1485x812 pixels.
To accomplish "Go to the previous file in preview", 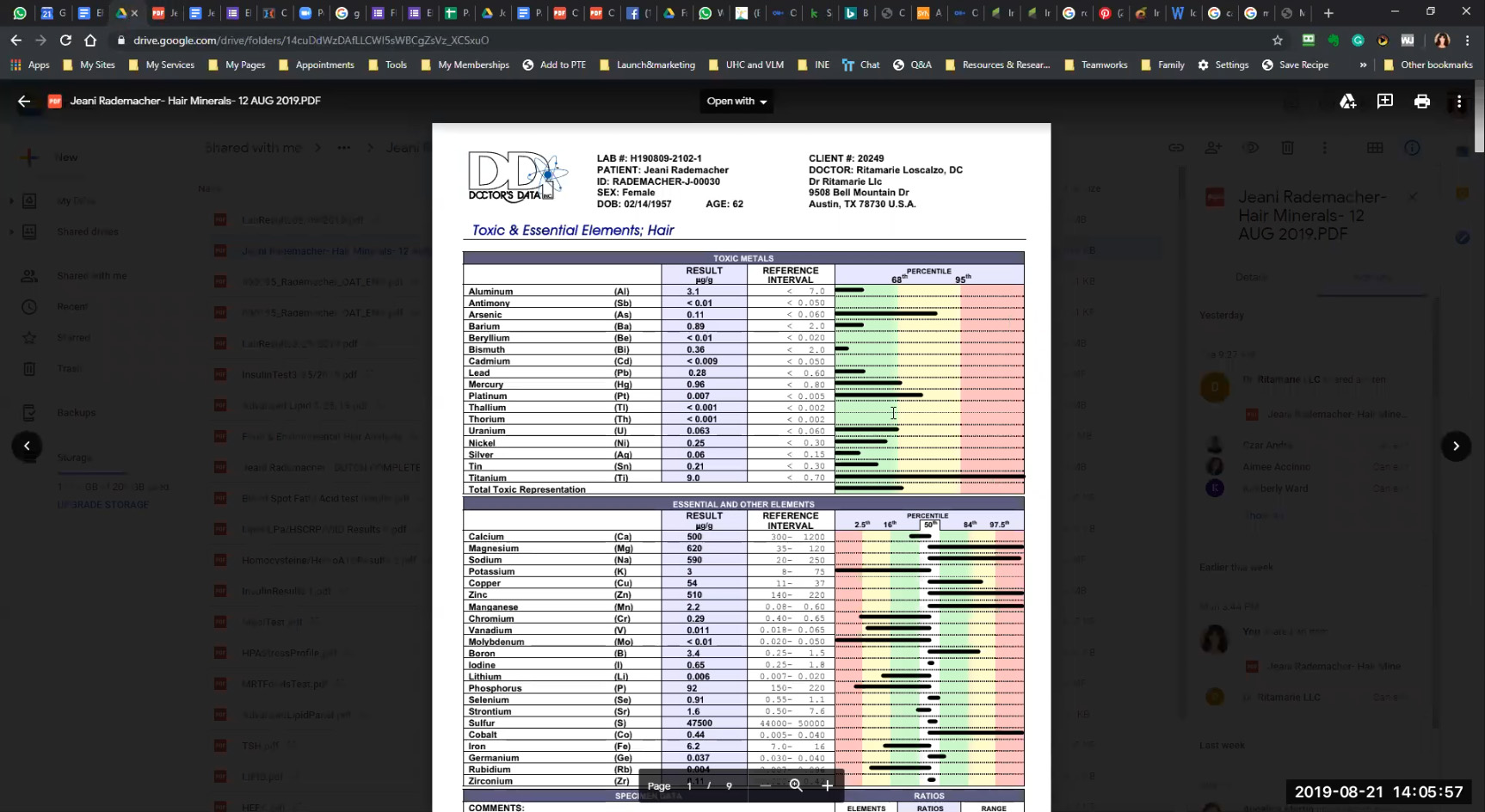I will coord(27,446).
